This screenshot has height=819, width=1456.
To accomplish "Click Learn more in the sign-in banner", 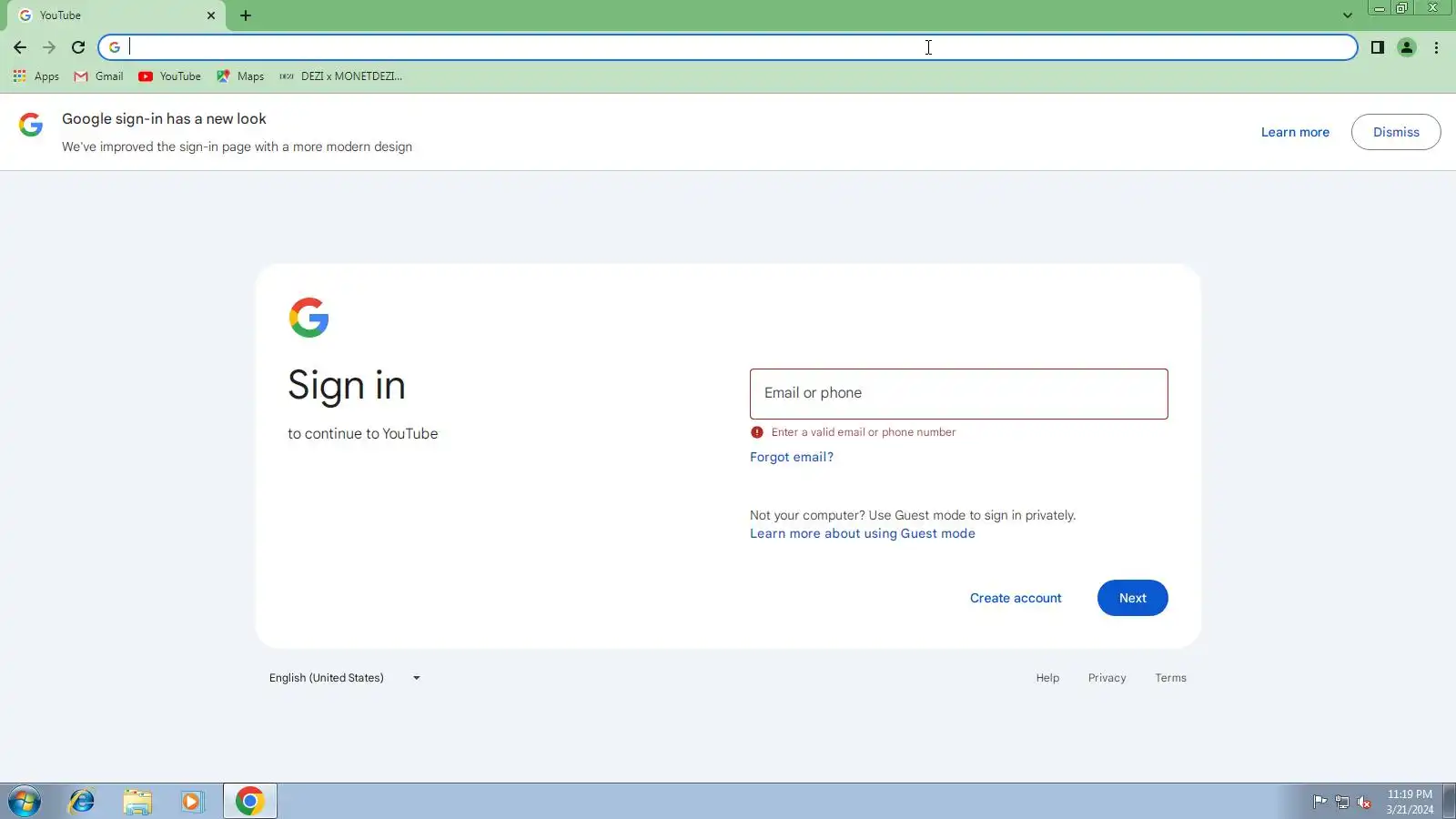I will (1295, 132).
